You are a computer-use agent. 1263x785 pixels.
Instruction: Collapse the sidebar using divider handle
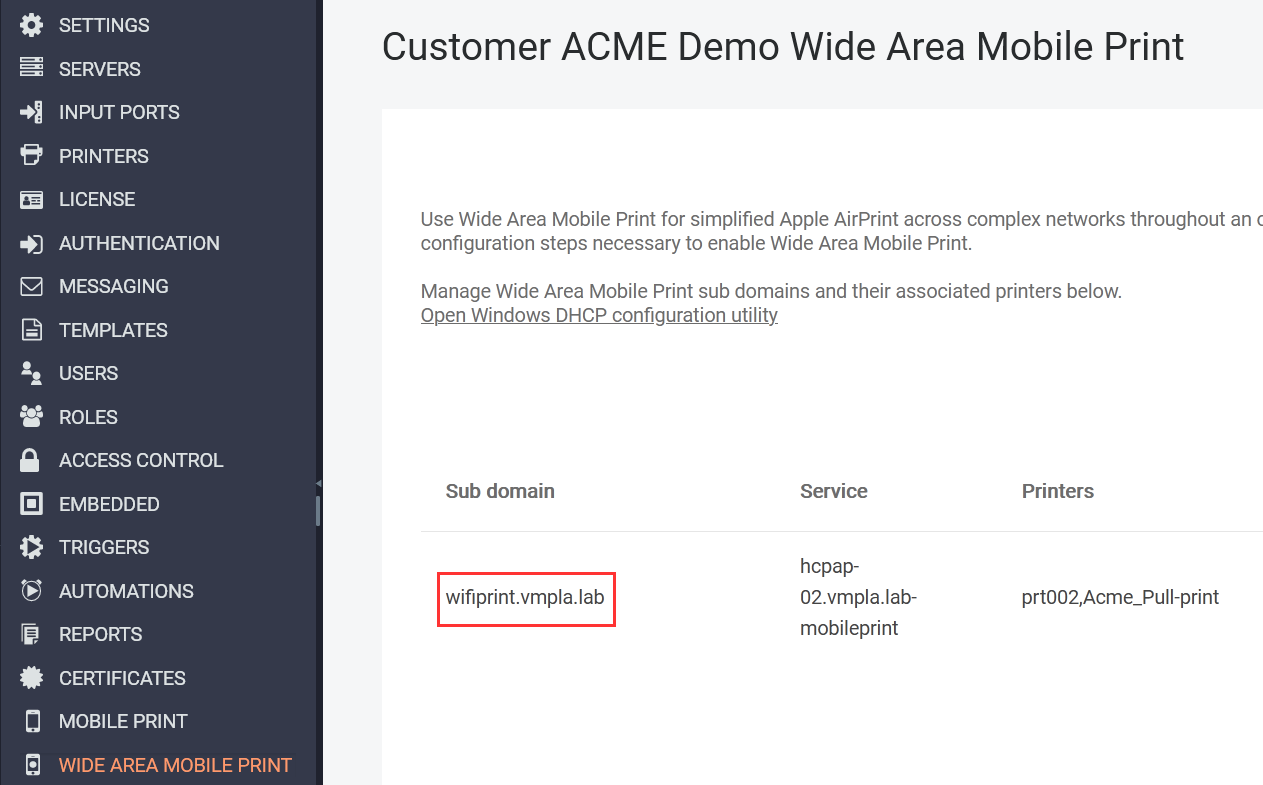pos(318,484)
